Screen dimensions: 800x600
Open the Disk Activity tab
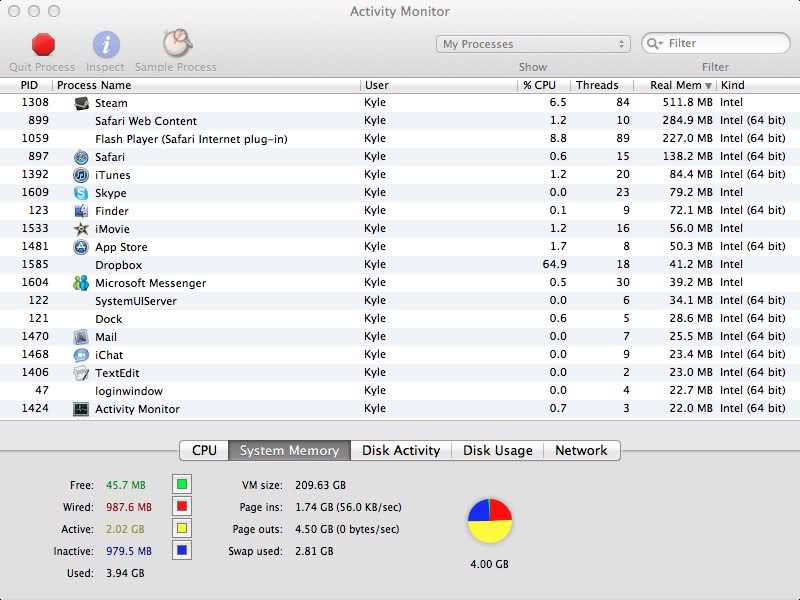pos(401,451)
